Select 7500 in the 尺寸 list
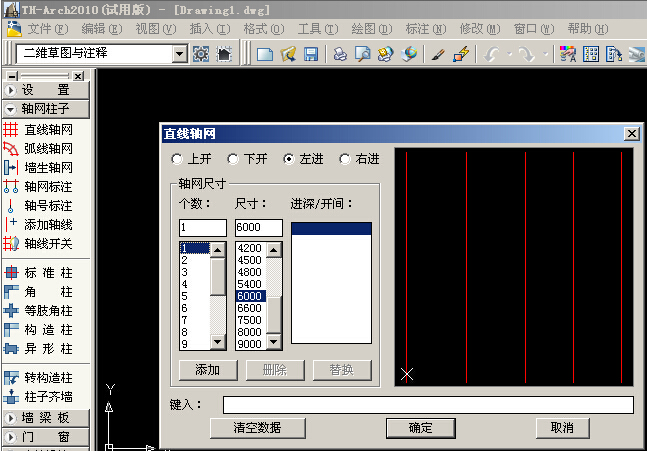Screen dimensions: 647x451 click(250, 320)
